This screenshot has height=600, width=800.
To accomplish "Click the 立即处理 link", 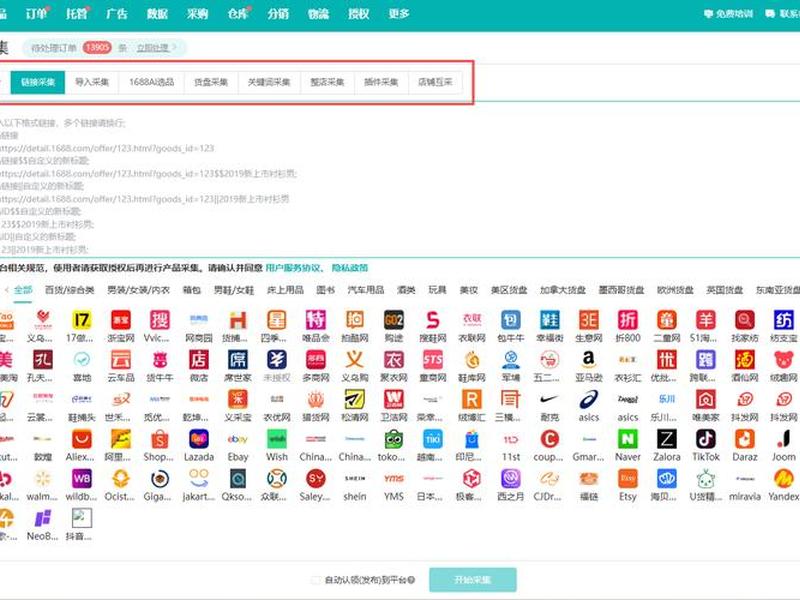I will (153, 48).
